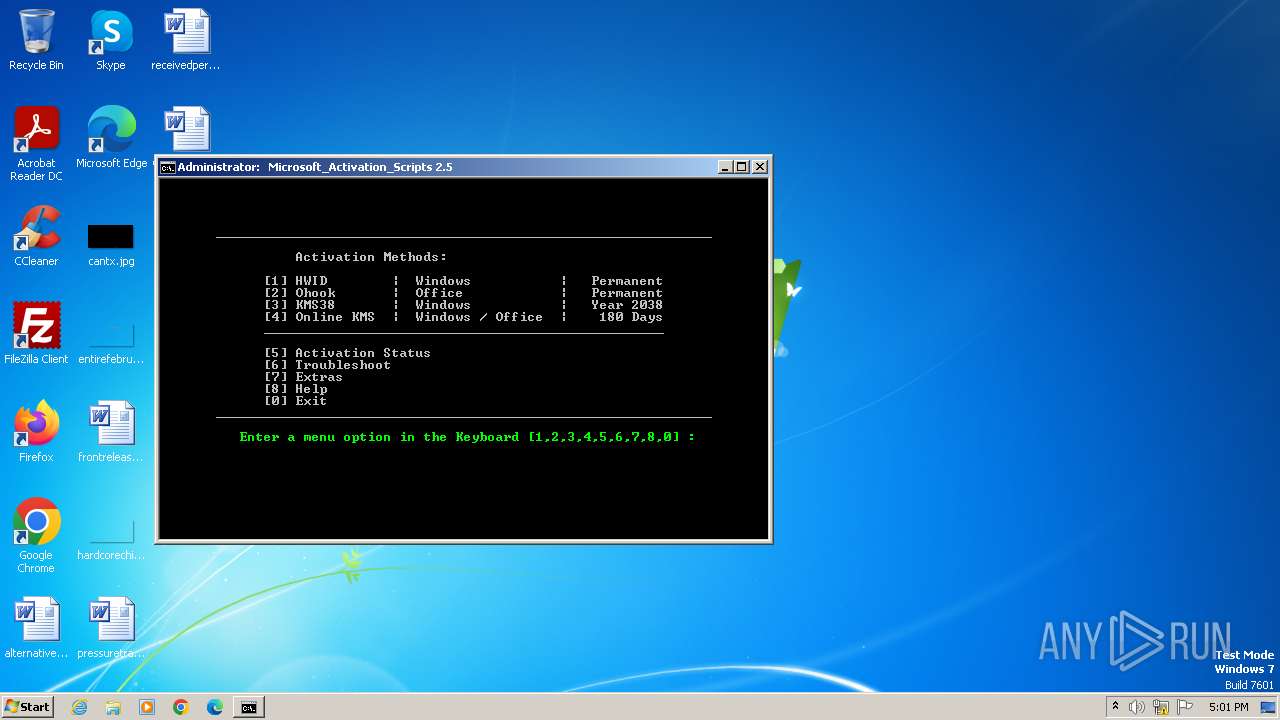This screenshot has width=1280, height=720.
Task: Open the alternative... Word document
Action: [x=36, y=628]
